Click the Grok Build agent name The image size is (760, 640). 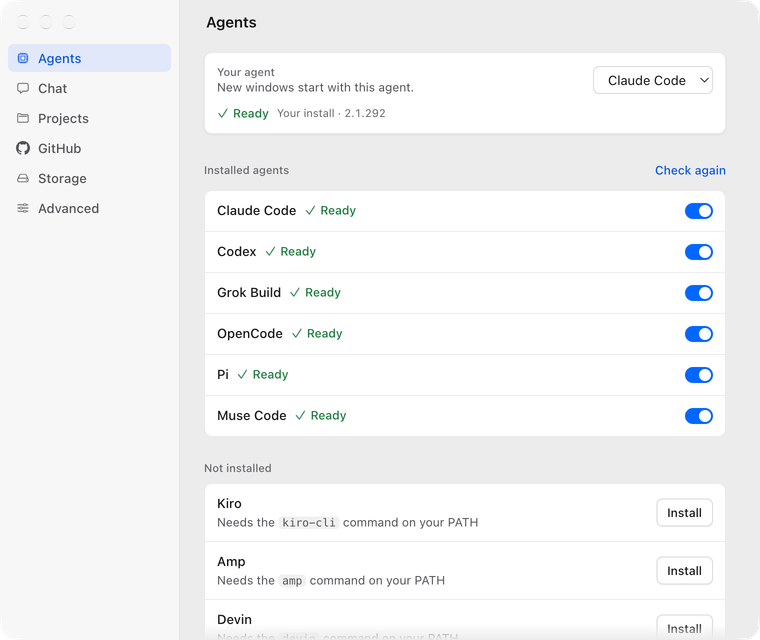coord(249,292)
